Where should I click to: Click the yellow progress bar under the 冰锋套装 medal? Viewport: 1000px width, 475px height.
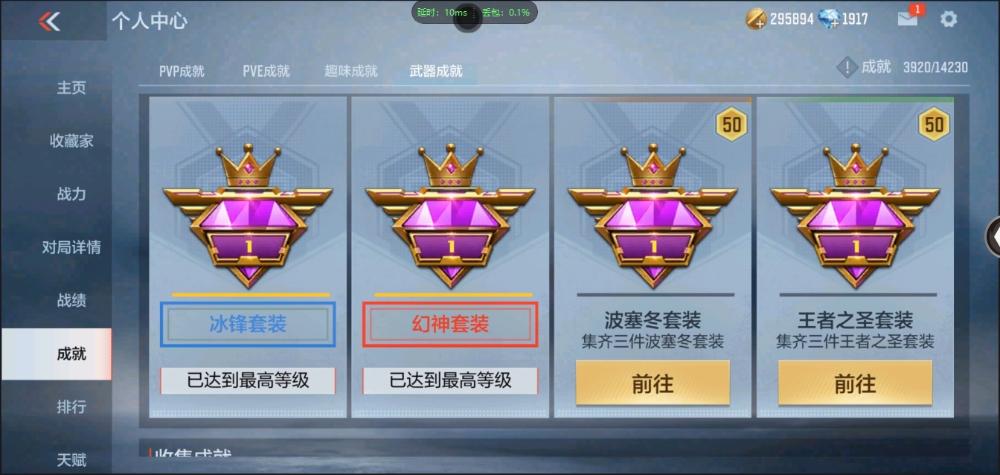pyautogui.click(x=251, y=295)
